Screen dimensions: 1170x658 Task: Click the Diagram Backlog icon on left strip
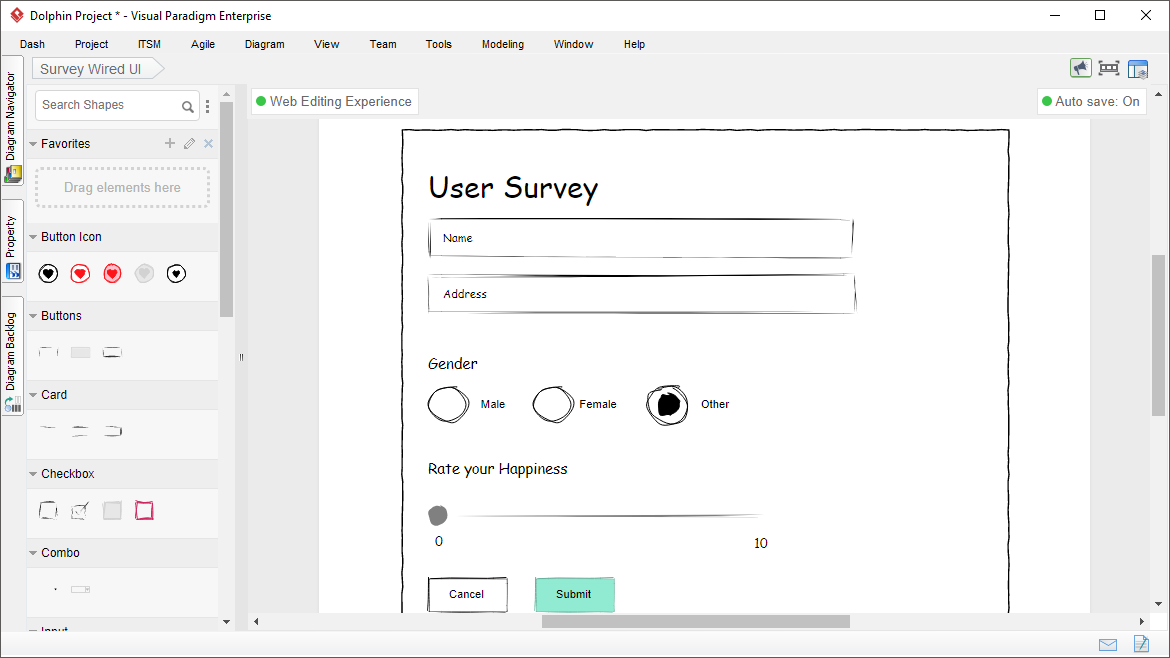pyautogui.click(x=13, y=404)
